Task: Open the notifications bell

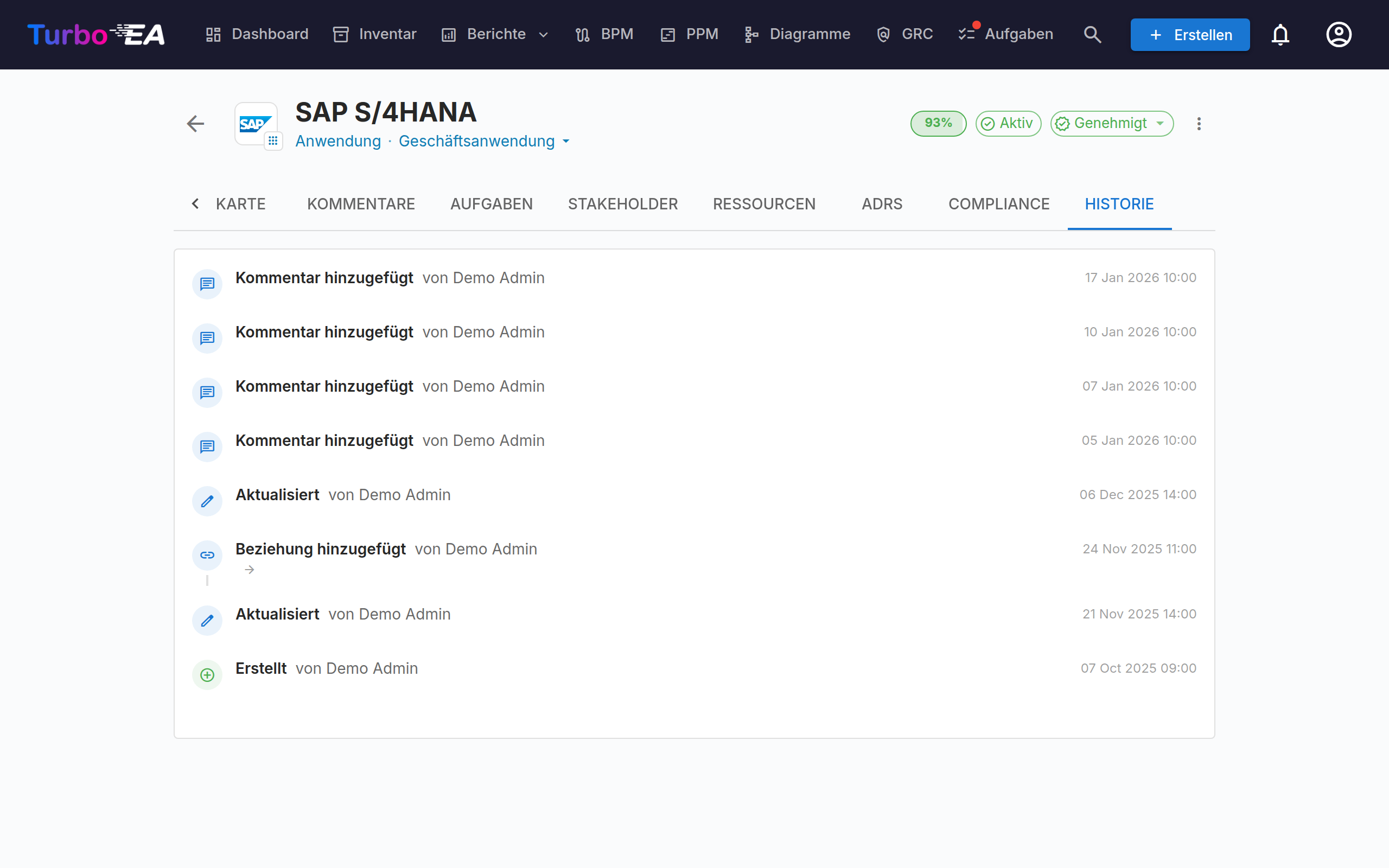Action: point(1280,34)
